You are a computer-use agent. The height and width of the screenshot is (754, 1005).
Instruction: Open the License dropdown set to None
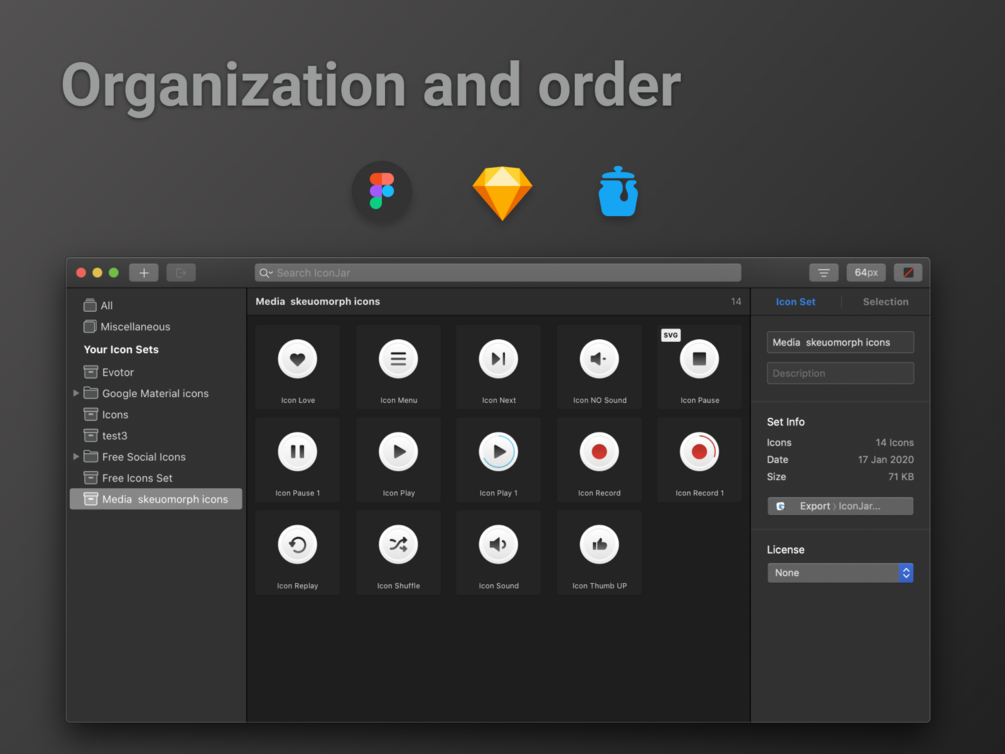840,572
